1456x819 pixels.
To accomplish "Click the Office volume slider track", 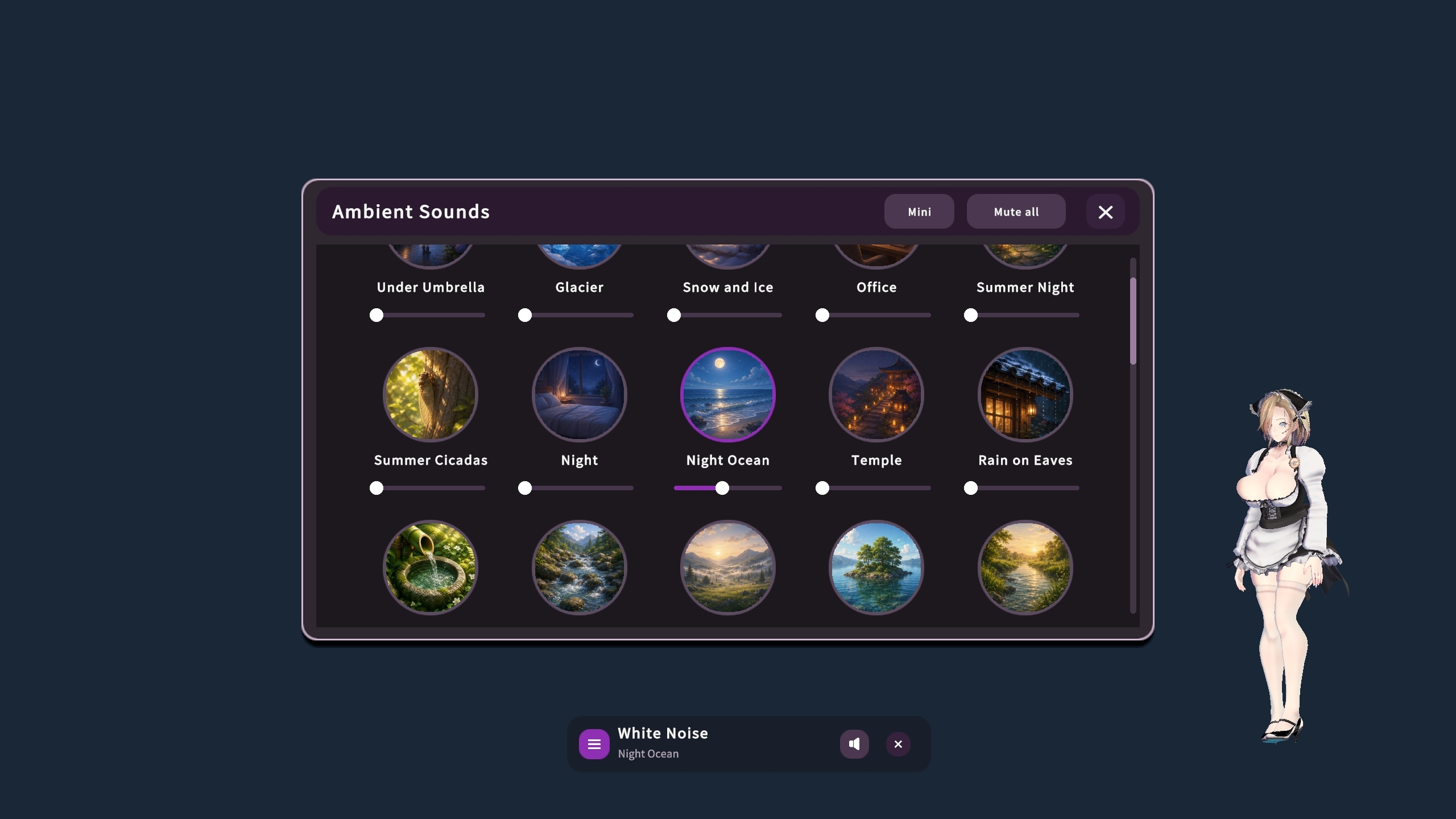I will (x=876, y=315).
